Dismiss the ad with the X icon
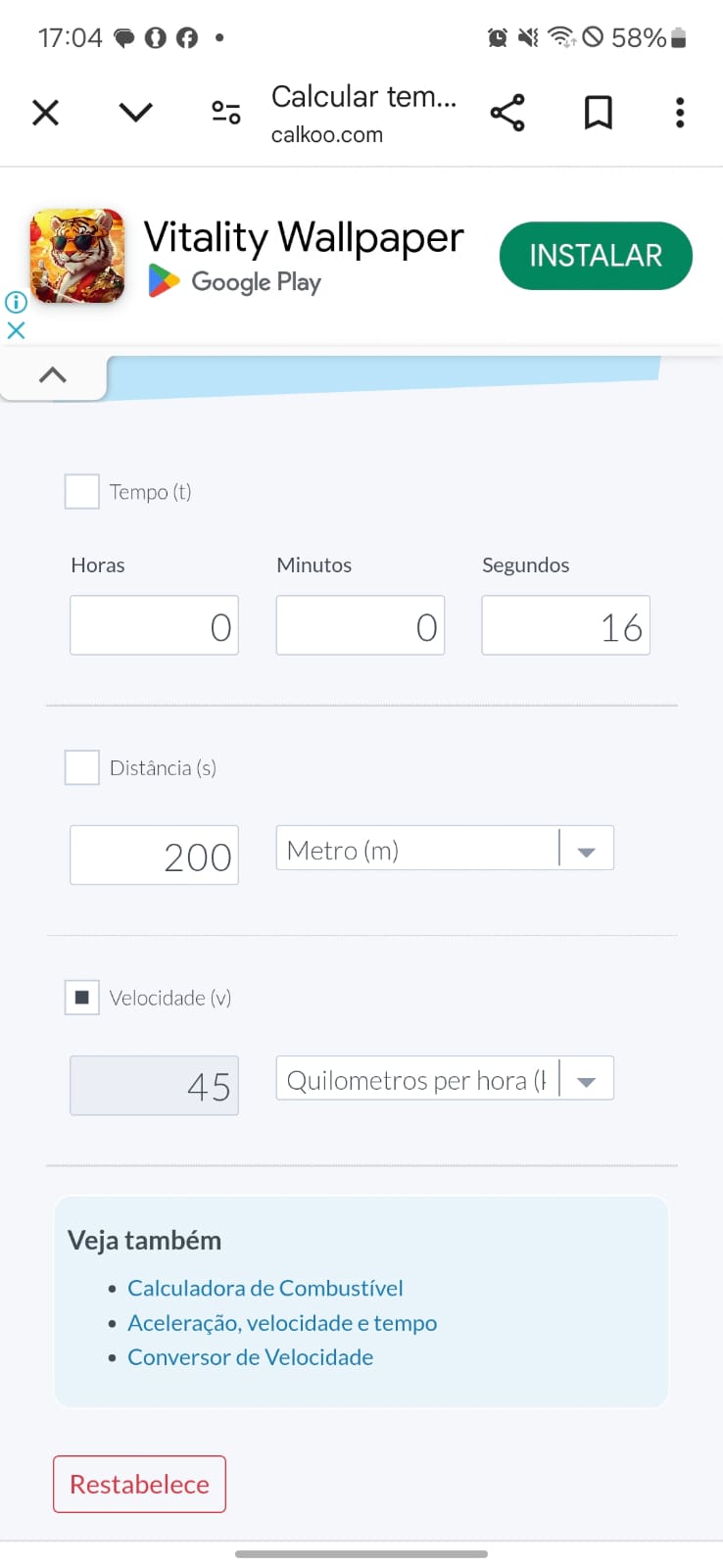The image size is (723, 1568). coord(16,330)
